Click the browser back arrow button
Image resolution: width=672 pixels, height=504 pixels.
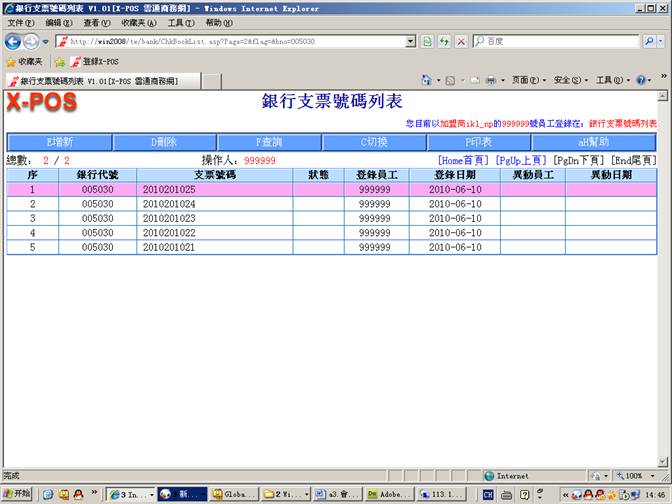tap(14, 41)
